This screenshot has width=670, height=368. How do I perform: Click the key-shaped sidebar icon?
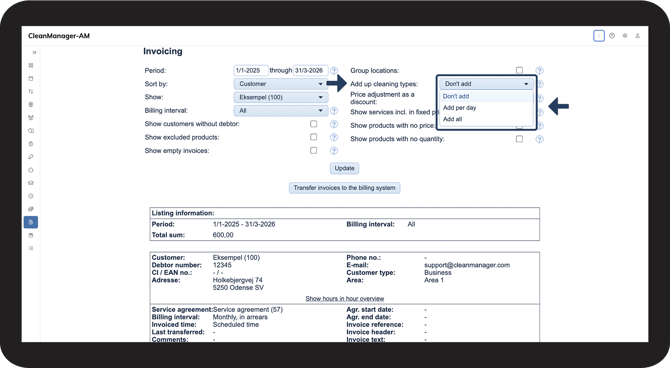click(31, 157)
